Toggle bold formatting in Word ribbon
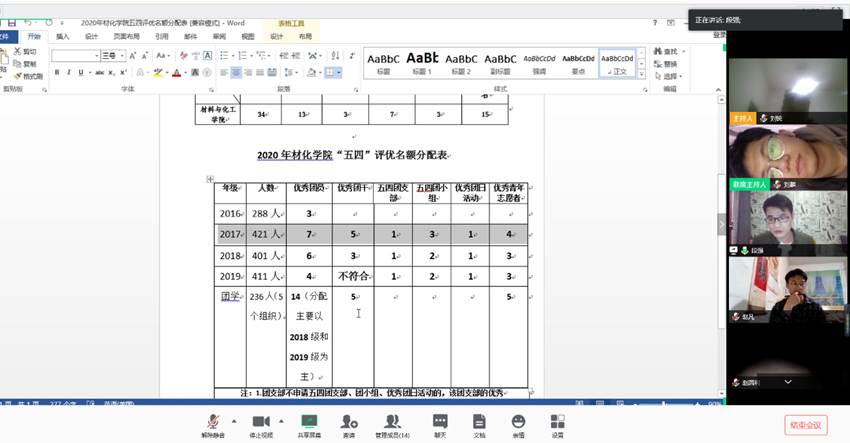This screenshot has height=443, width=850. click(56, 72)
